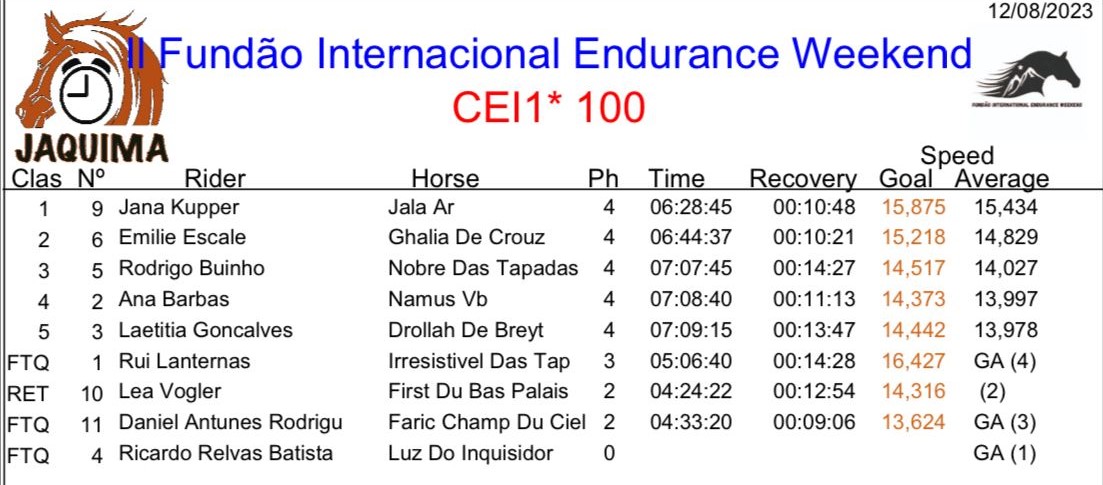Viewport: 1103px width, 485px height.
Task: Click the RET status of Lea Vogler
Action: pyautogui.click(x=28, y=393)
